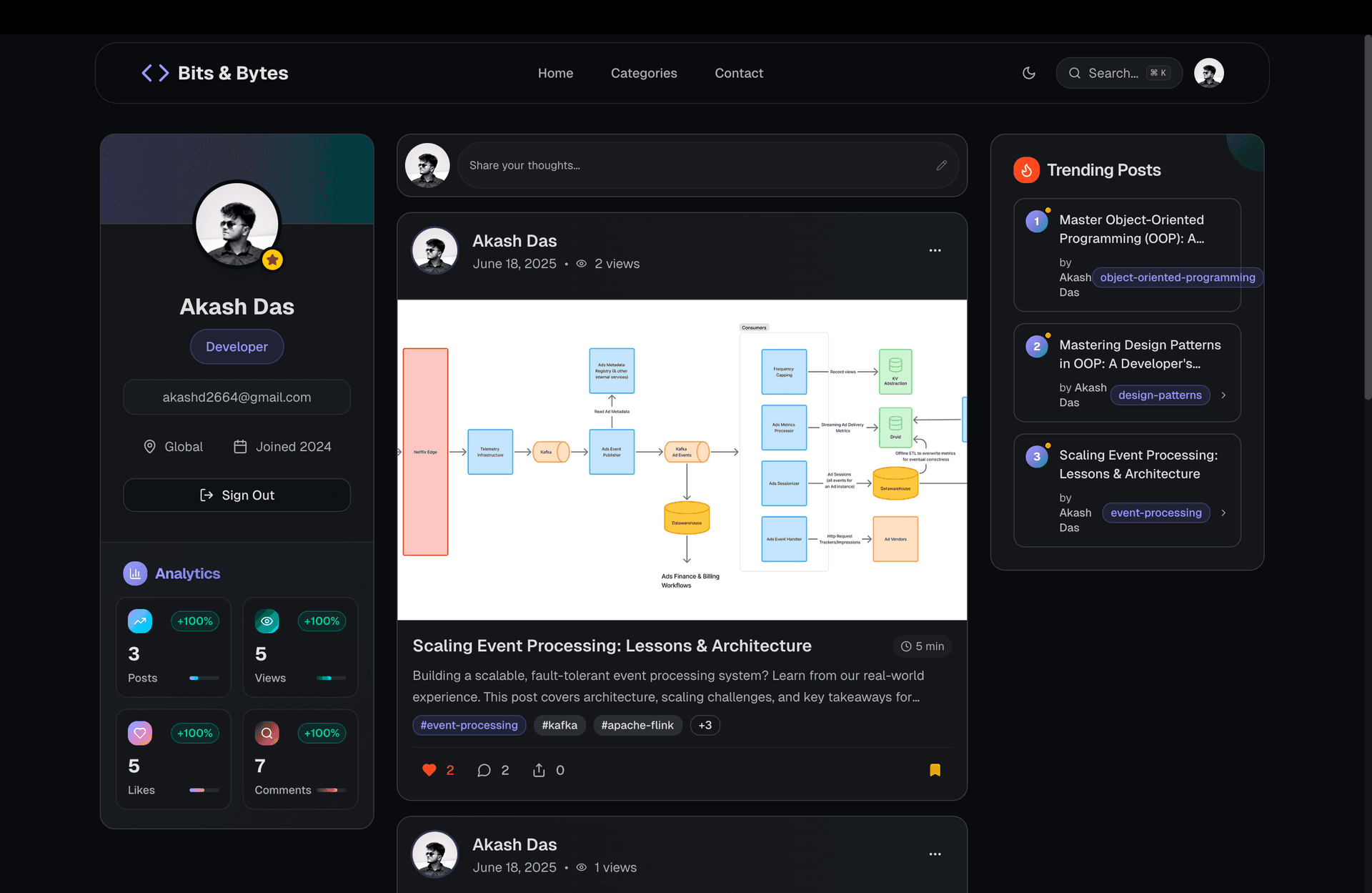Click the Posts analytics progress bar
The width and height of the screenshot is (1372, 893).
pos(204,678)
